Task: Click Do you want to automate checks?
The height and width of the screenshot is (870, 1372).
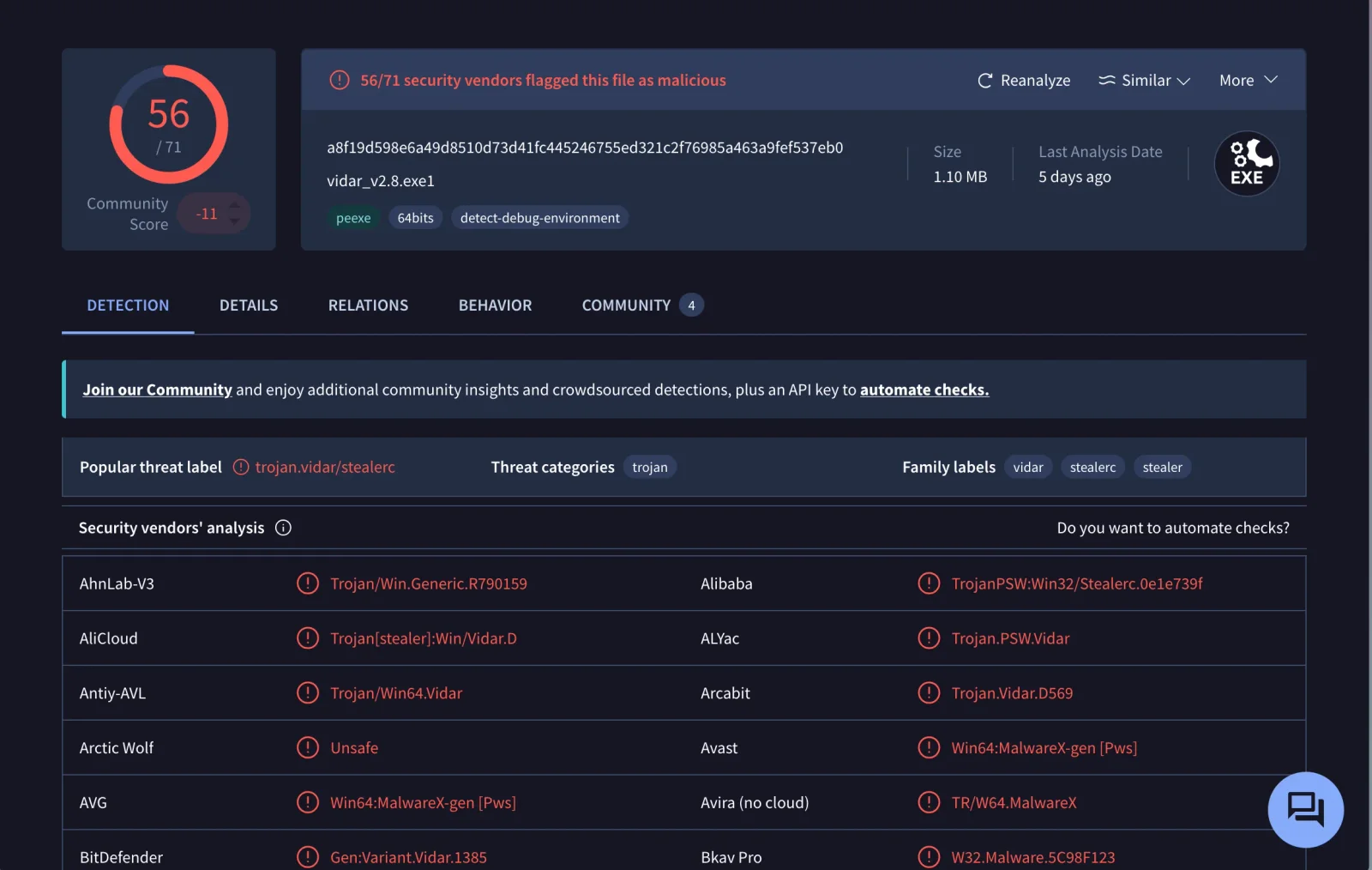Action: (x=1173, y=528)
